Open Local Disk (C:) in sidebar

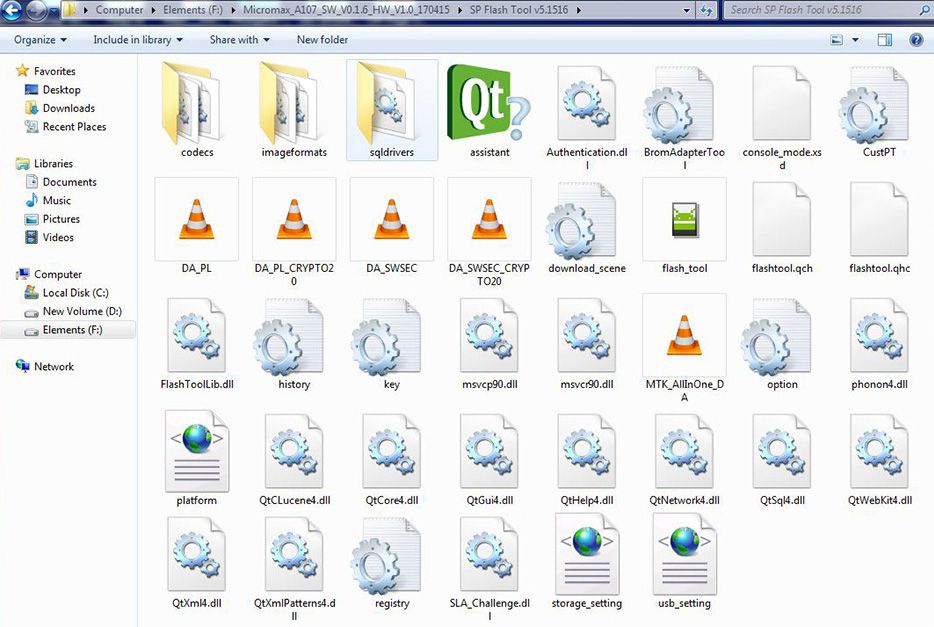[66, 292]
